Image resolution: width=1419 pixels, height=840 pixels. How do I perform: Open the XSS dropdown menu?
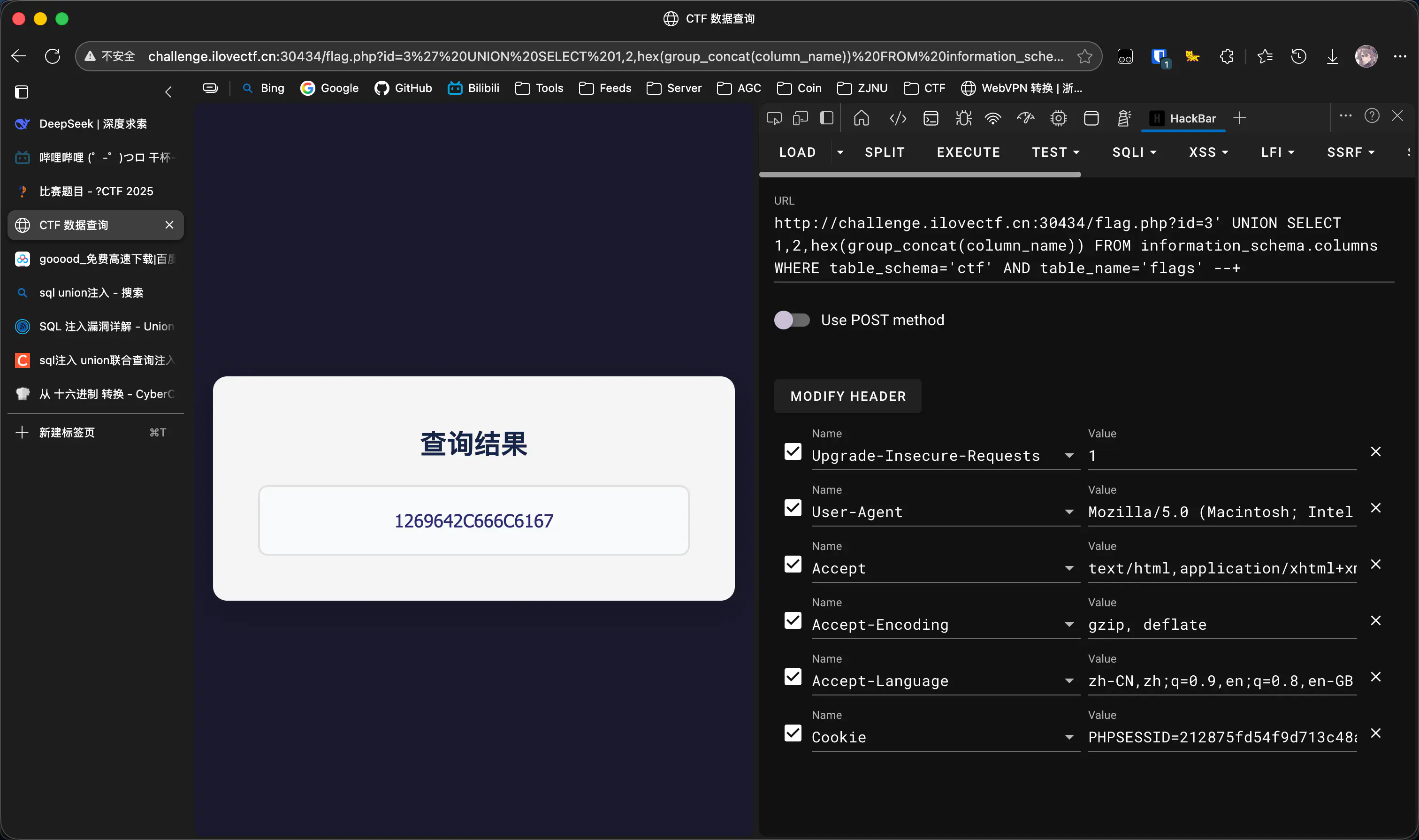pos(1208,152)
